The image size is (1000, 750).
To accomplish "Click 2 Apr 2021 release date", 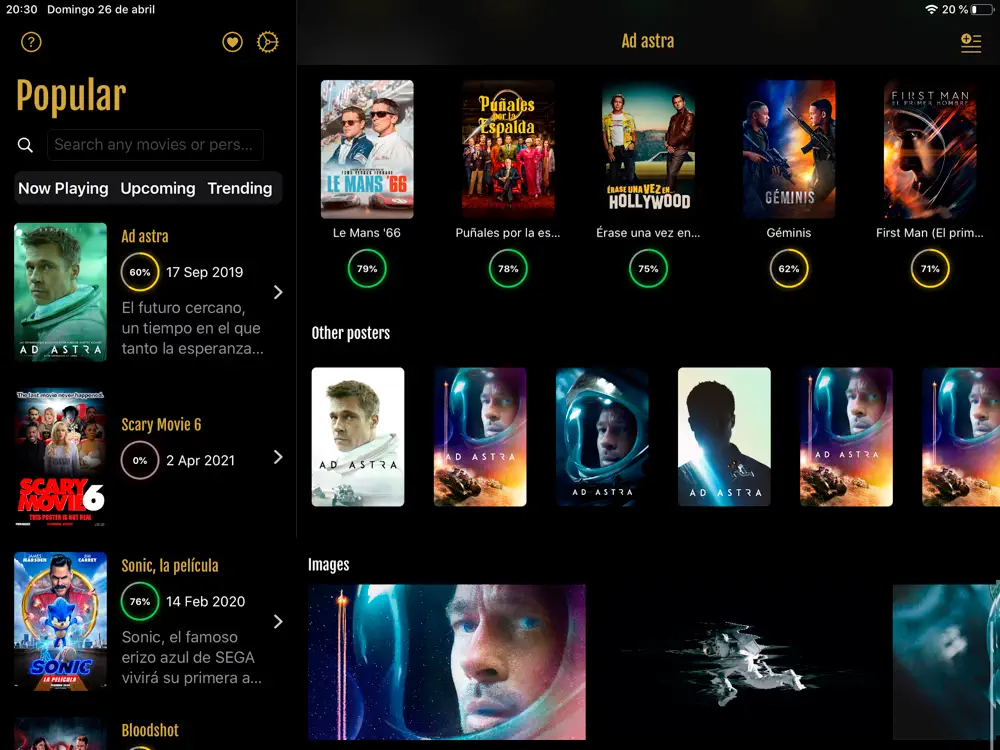I will click(200, 460).
